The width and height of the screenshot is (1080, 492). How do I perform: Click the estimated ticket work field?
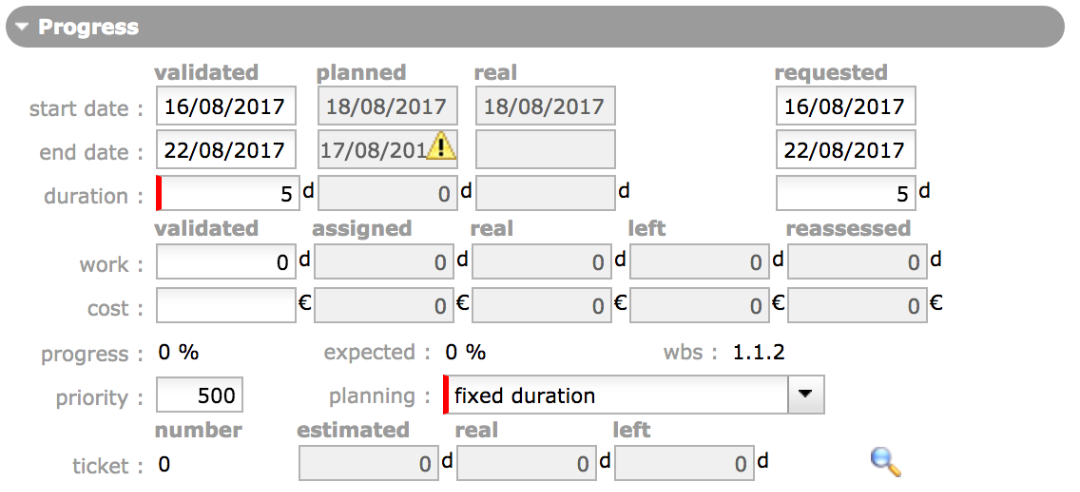tap(368, 463)
